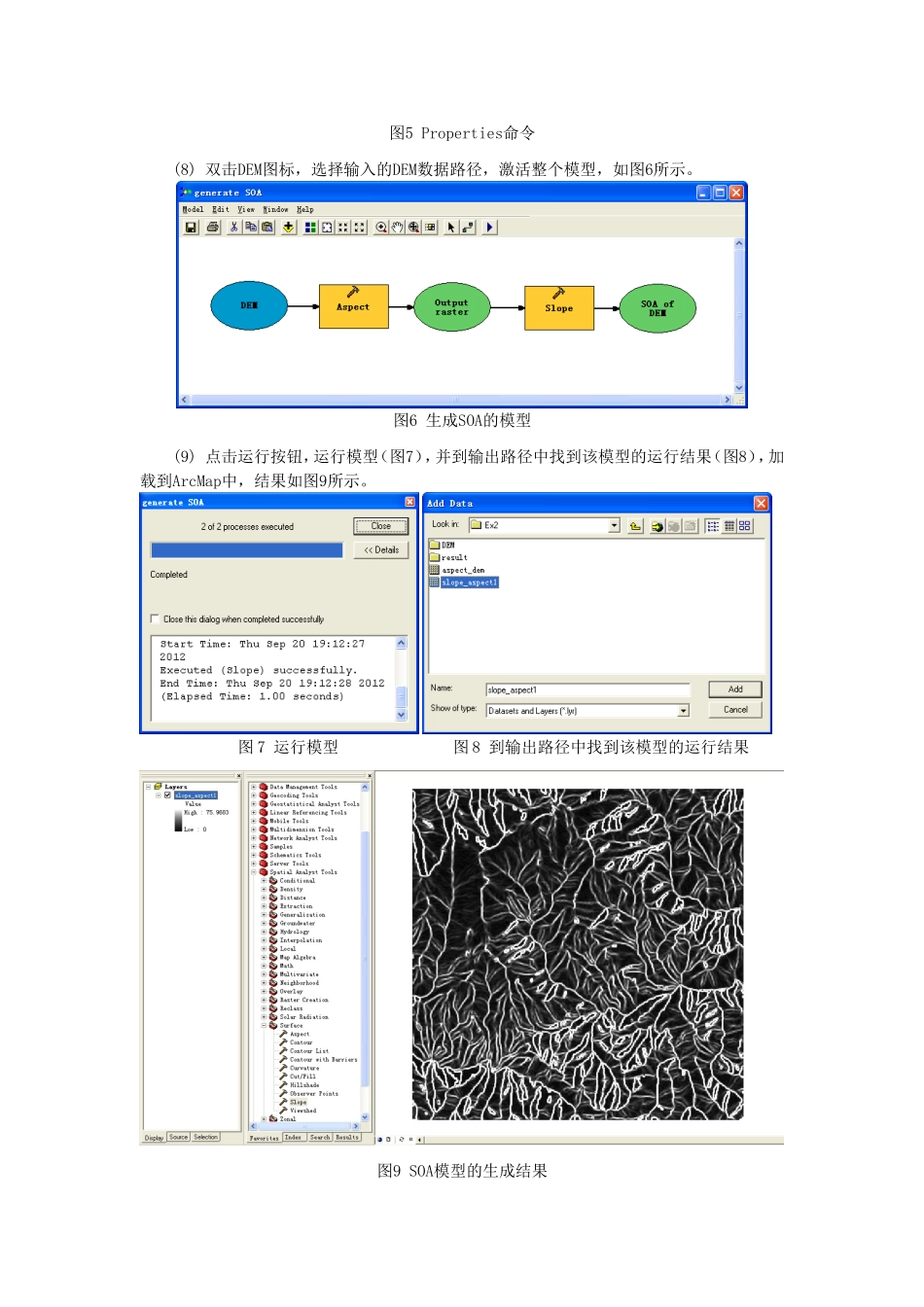Click the Slope tool box in the model

559,307
